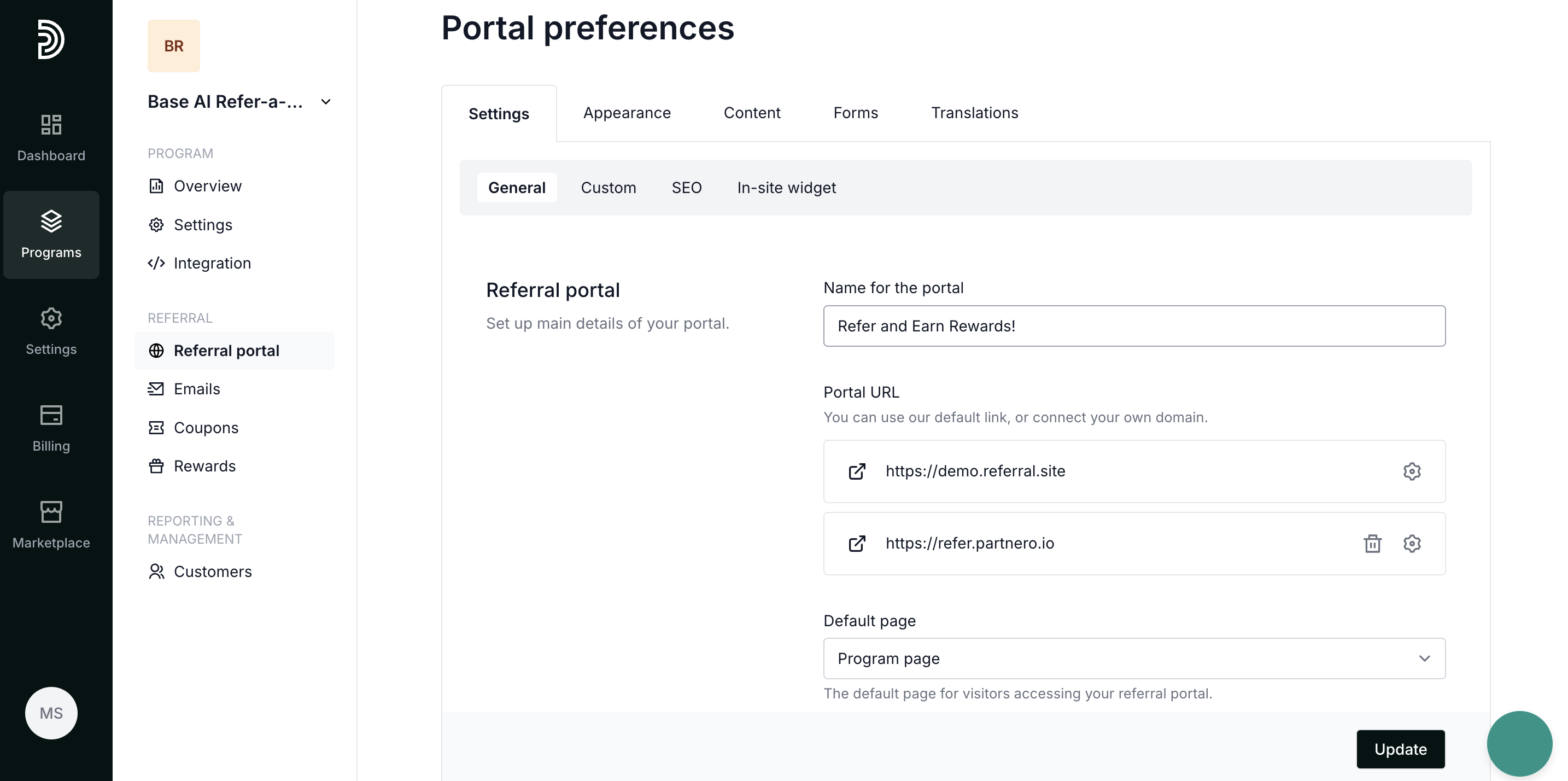Open the Dashboard from the sidebar
This screenshot has width=1568, height=781.
pos(51,138)
